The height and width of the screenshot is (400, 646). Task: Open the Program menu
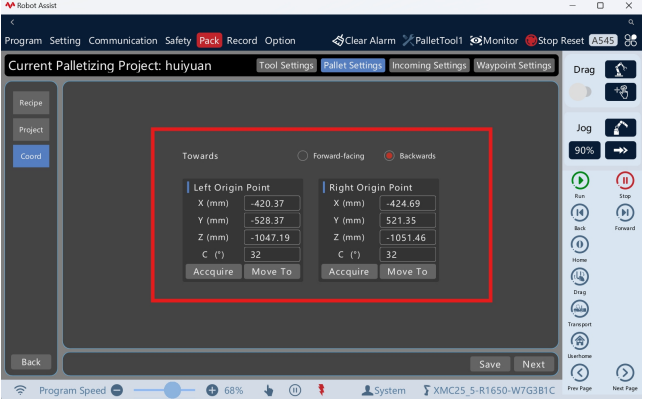click(23, 41)
